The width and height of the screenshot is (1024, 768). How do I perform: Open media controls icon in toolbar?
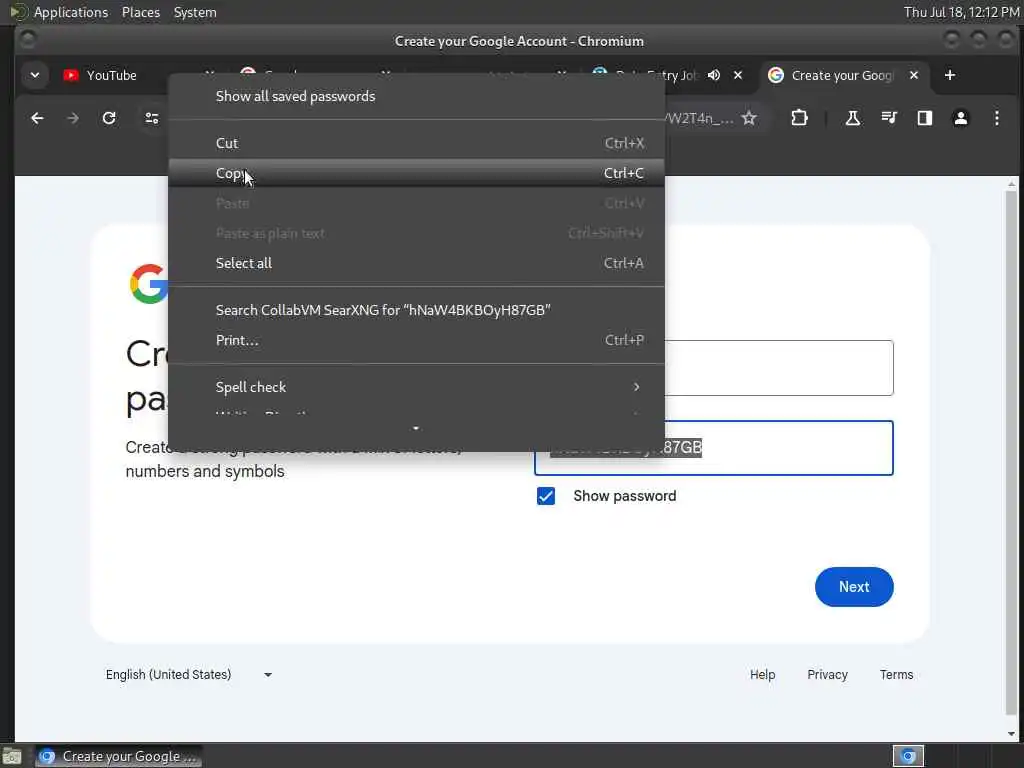tap(889, 118)
